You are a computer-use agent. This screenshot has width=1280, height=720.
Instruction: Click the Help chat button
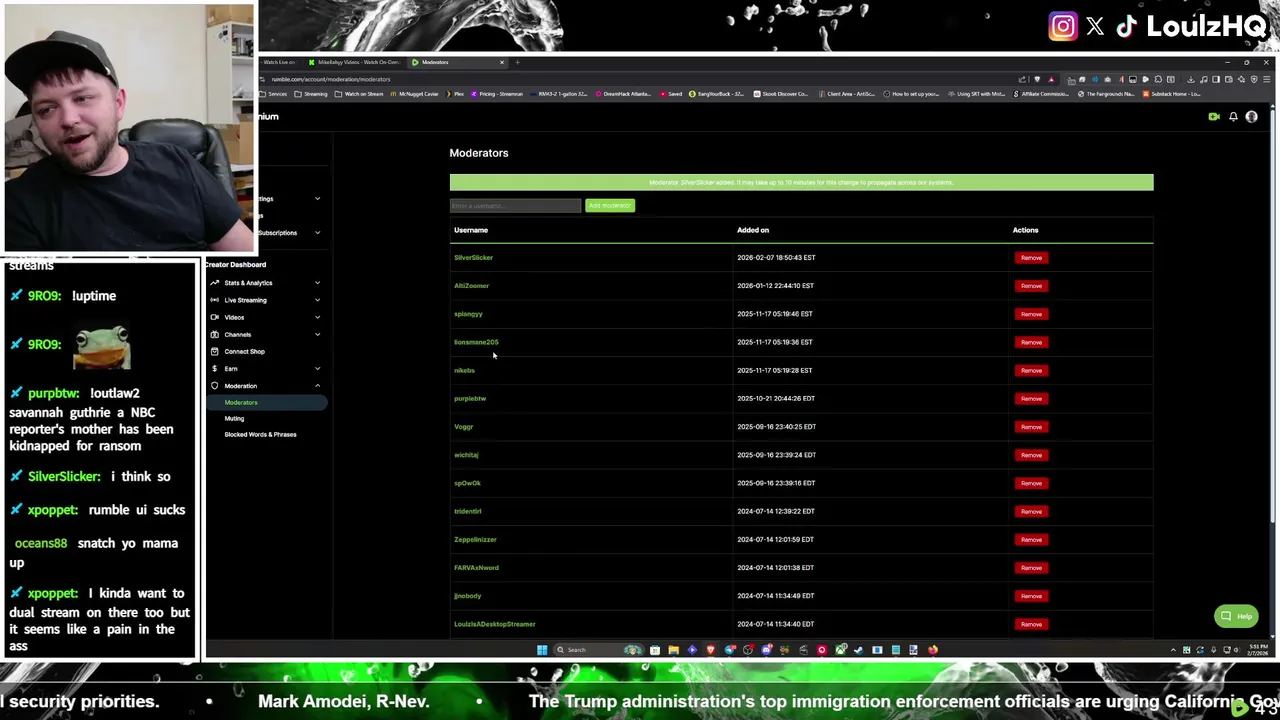tap(1236, 616)
